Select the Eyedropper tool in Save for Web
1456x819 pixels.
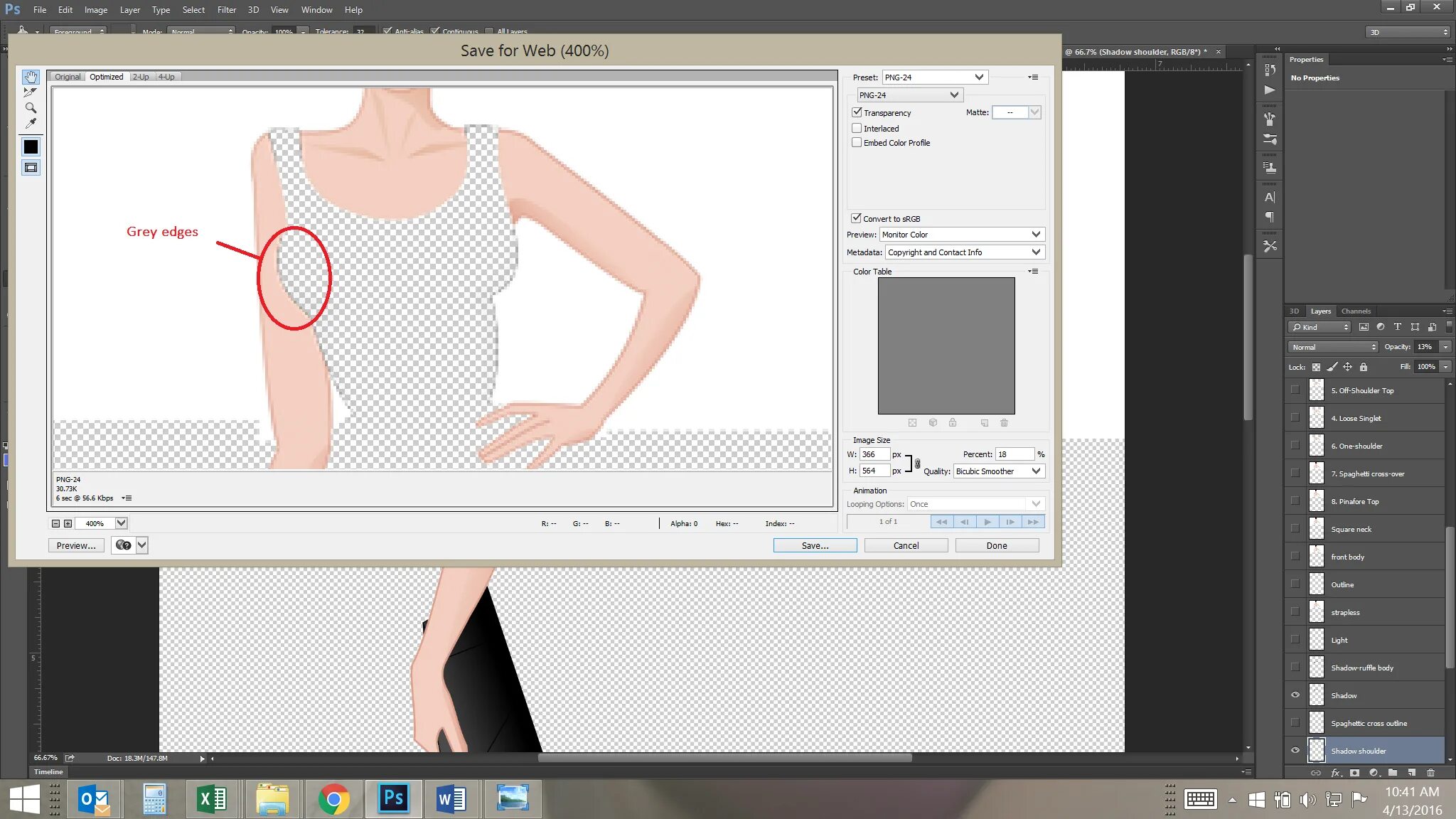[31, 124]
